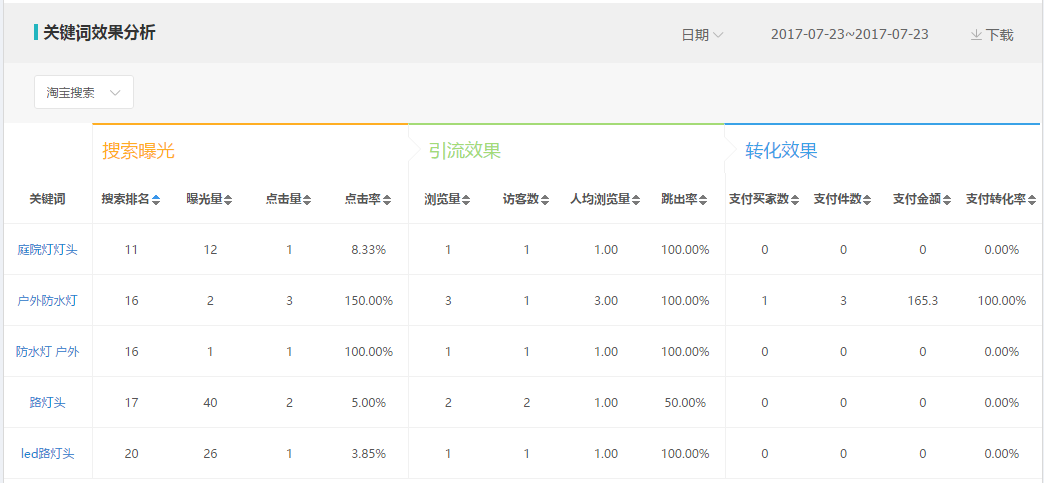Screen dimensions: 1044x483
Task: Open keyword link 户外防水灯
Action: pos(47,301)
